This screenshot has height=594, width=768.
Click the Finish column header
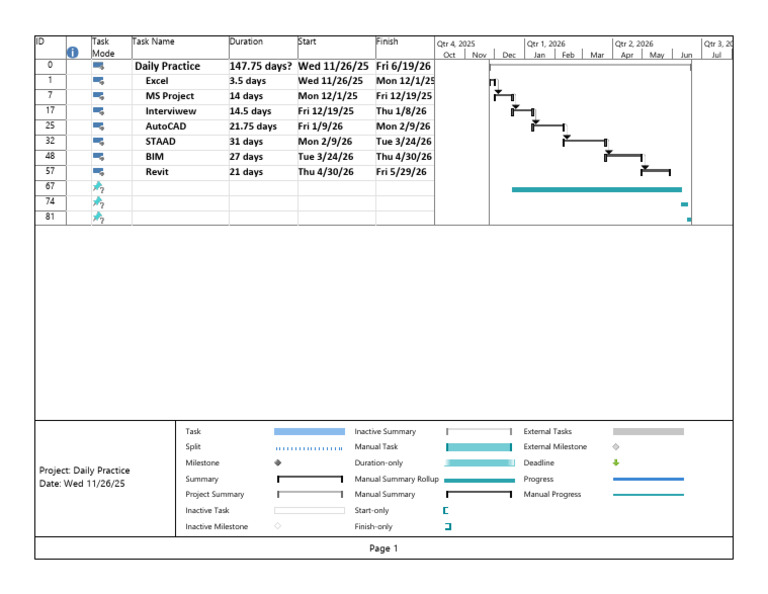point(405,48)
